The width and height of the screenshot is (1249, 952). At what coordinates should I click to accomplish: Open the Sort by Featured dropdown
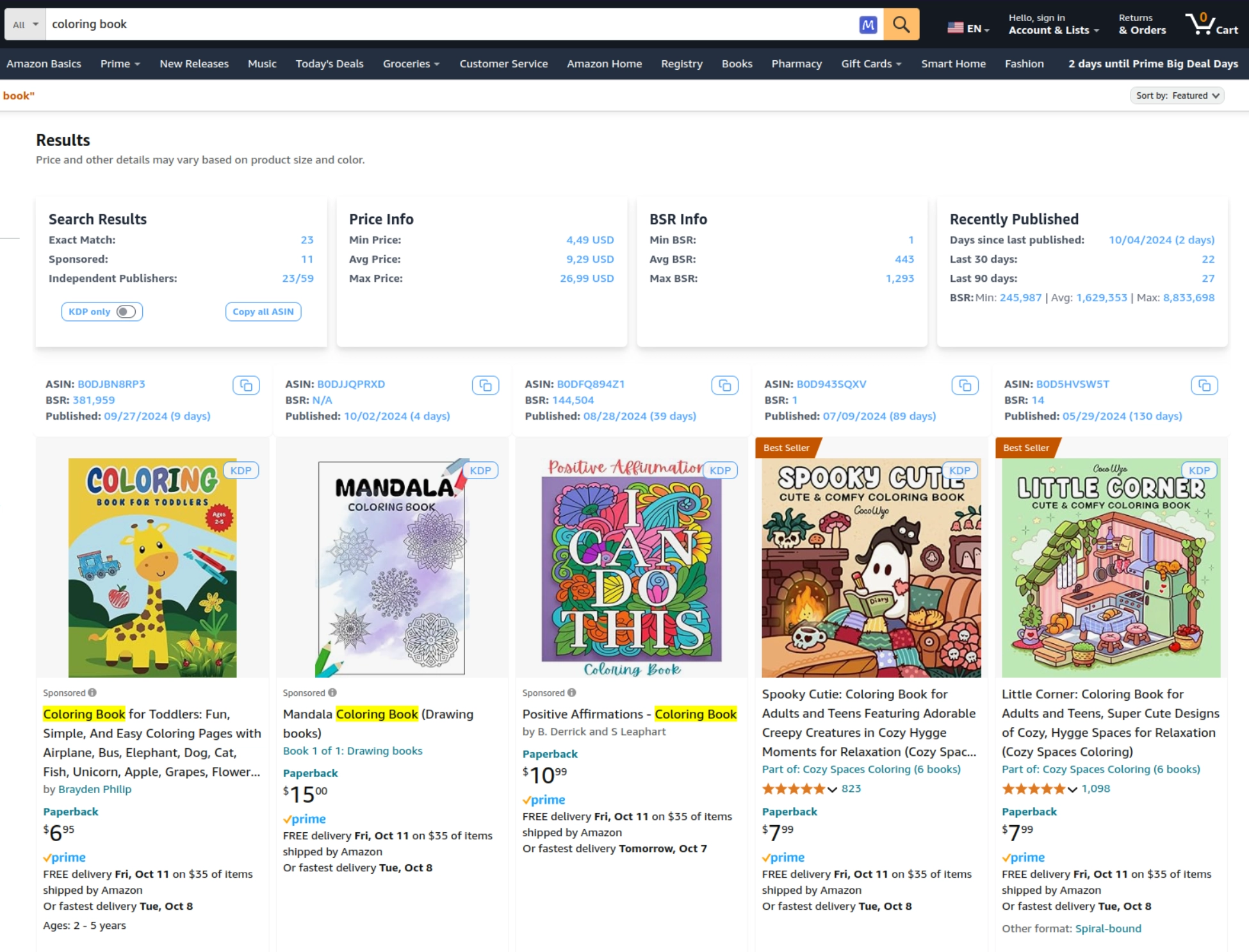(x=1177, y=95)
